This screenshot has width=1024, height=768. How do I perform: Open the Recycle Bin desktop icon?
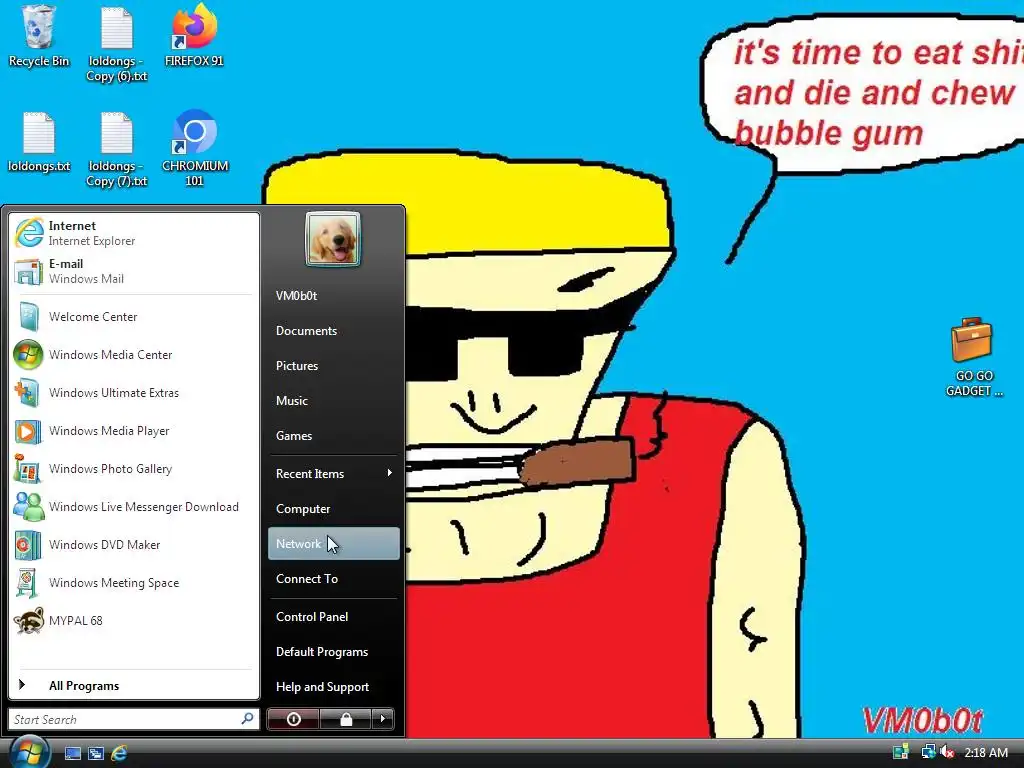[x=39, y=36]
